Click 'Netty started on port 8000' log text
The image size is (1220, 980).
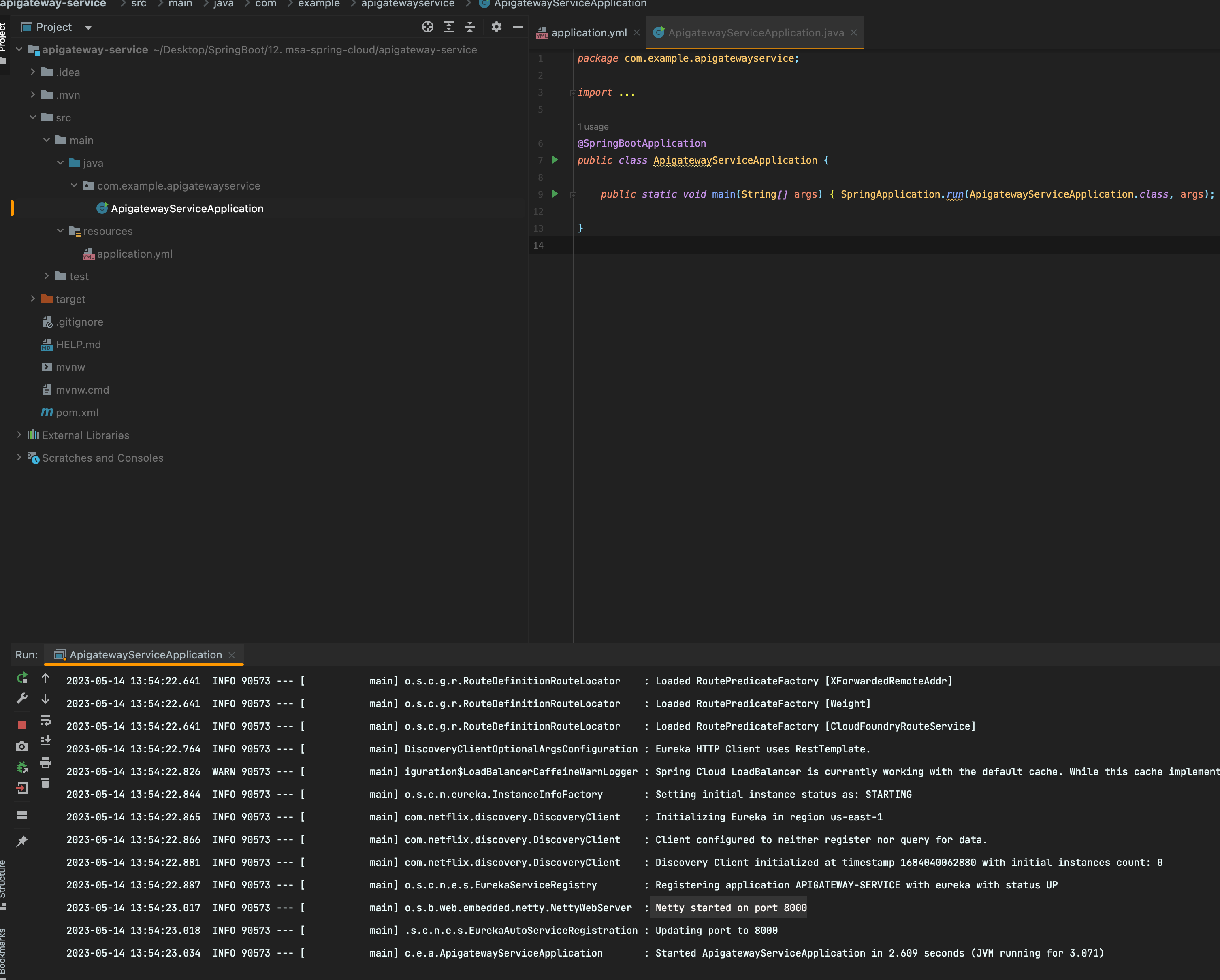click(x=731, y=908)
